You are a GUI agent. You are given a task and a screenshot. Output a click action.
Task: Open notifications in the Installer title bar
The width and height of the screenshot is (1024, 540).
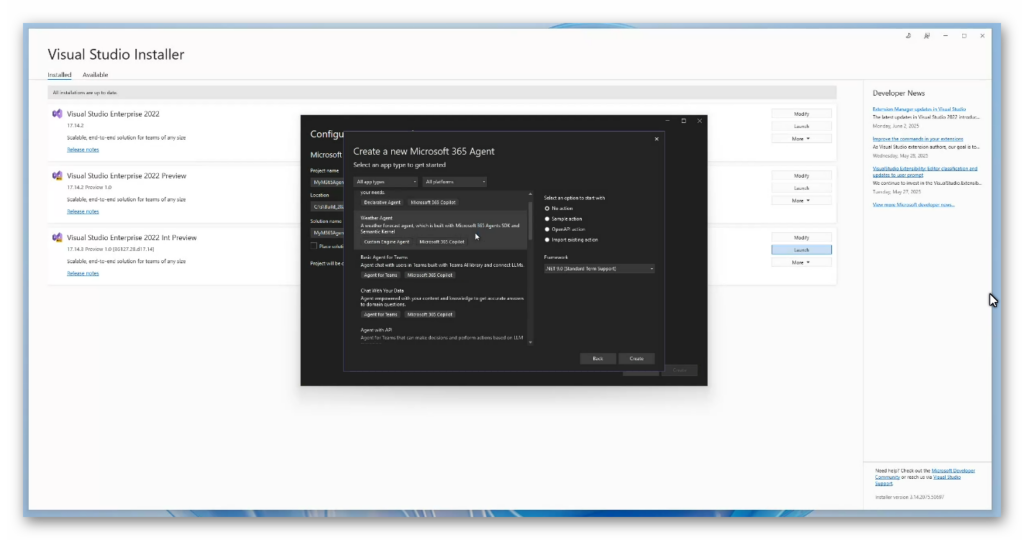[x=908, y=36]
